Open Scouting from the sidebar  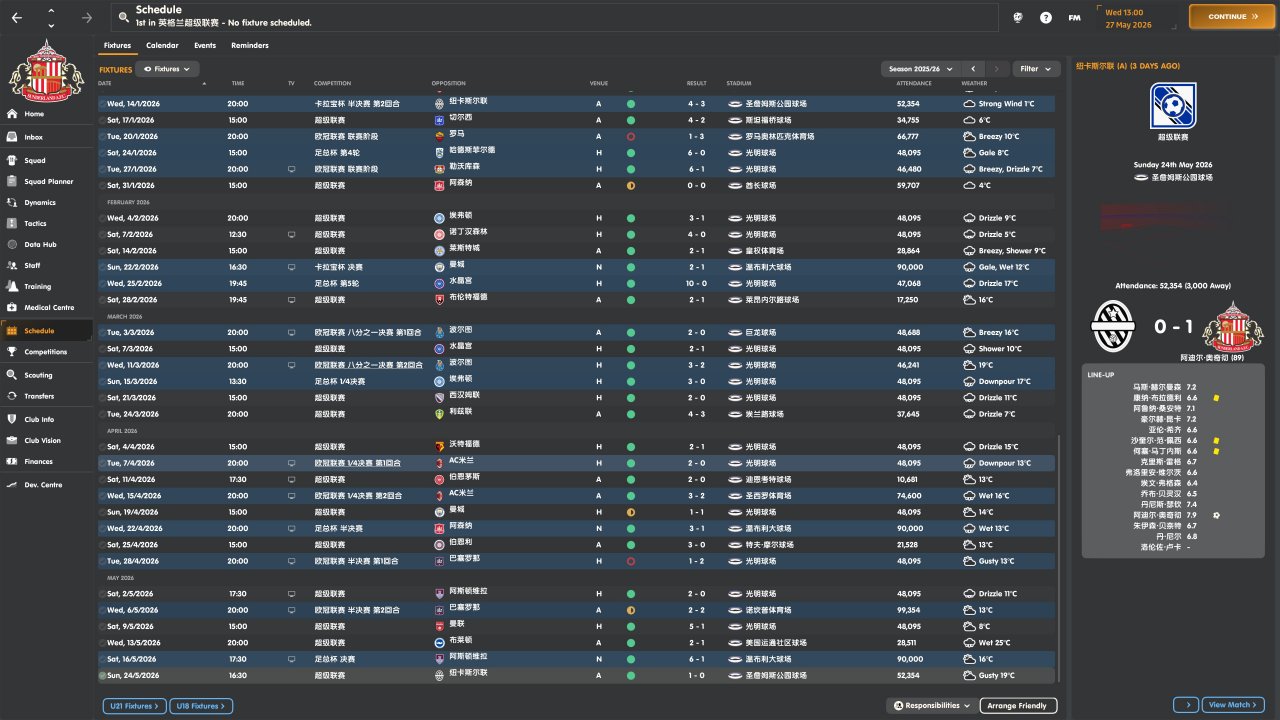click(x=38, y=375)
